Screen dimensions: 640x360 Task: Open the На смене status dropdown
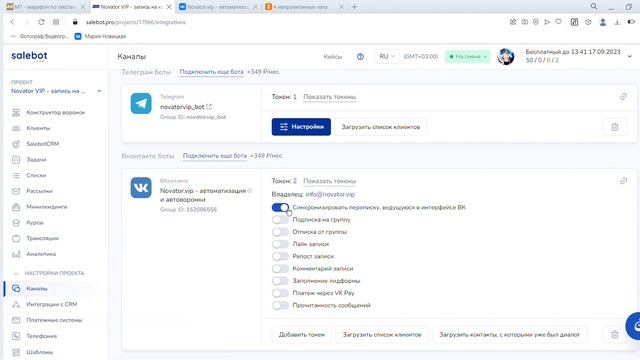(x=468, y=56)
